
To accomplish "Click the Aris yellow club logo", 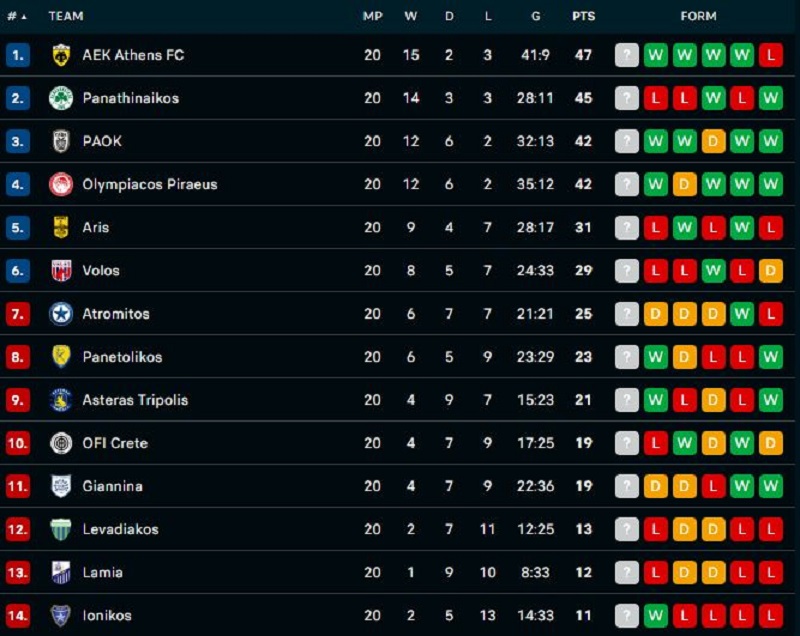I will tap(61, 227).
